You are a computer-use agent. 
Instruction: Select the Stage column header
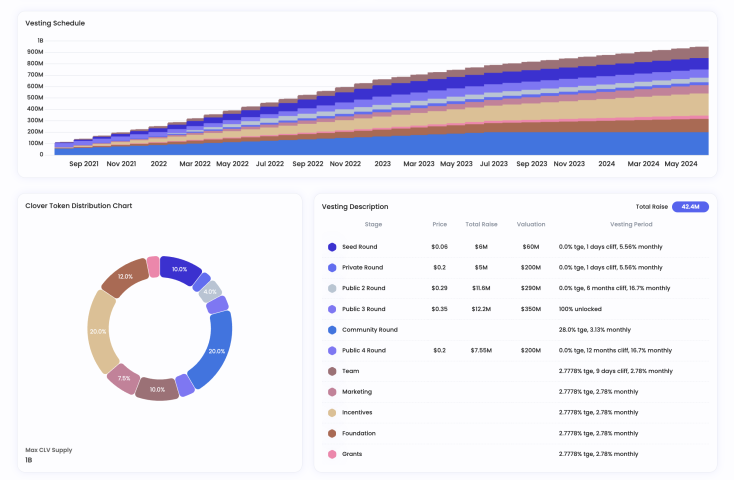(373, 225)
